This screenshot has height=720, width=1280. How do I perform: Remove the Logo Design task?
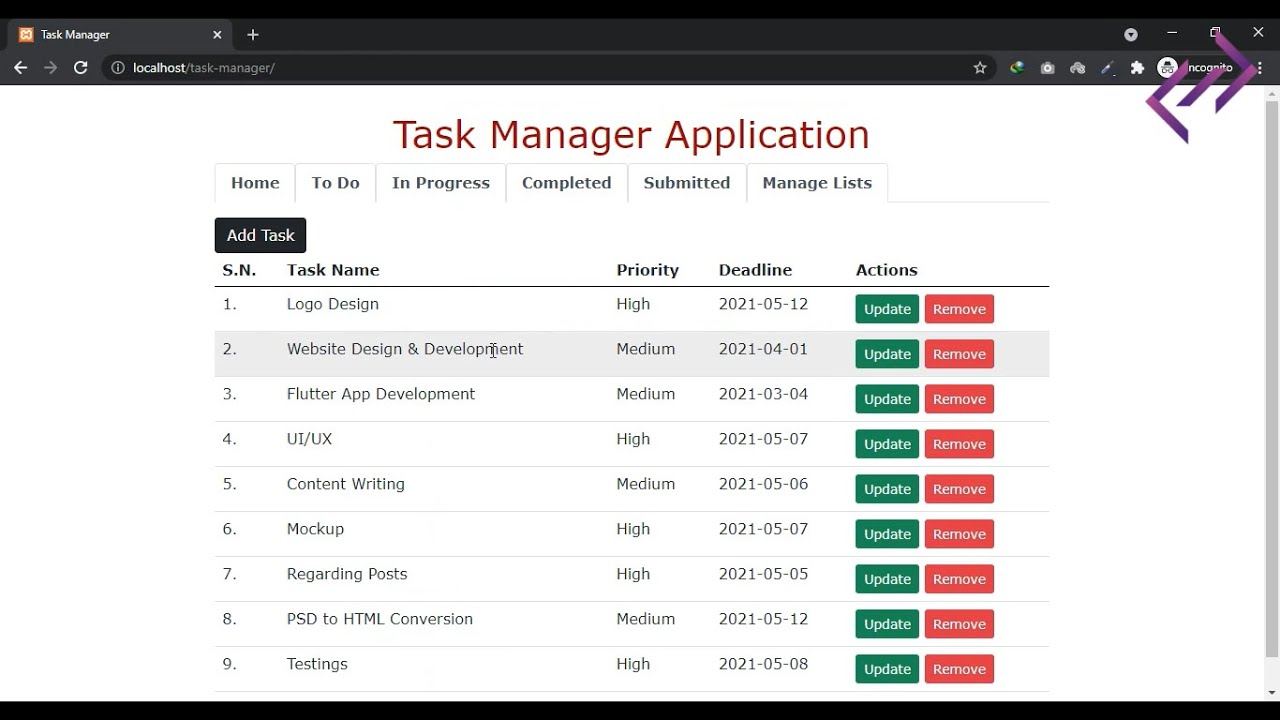959,309
